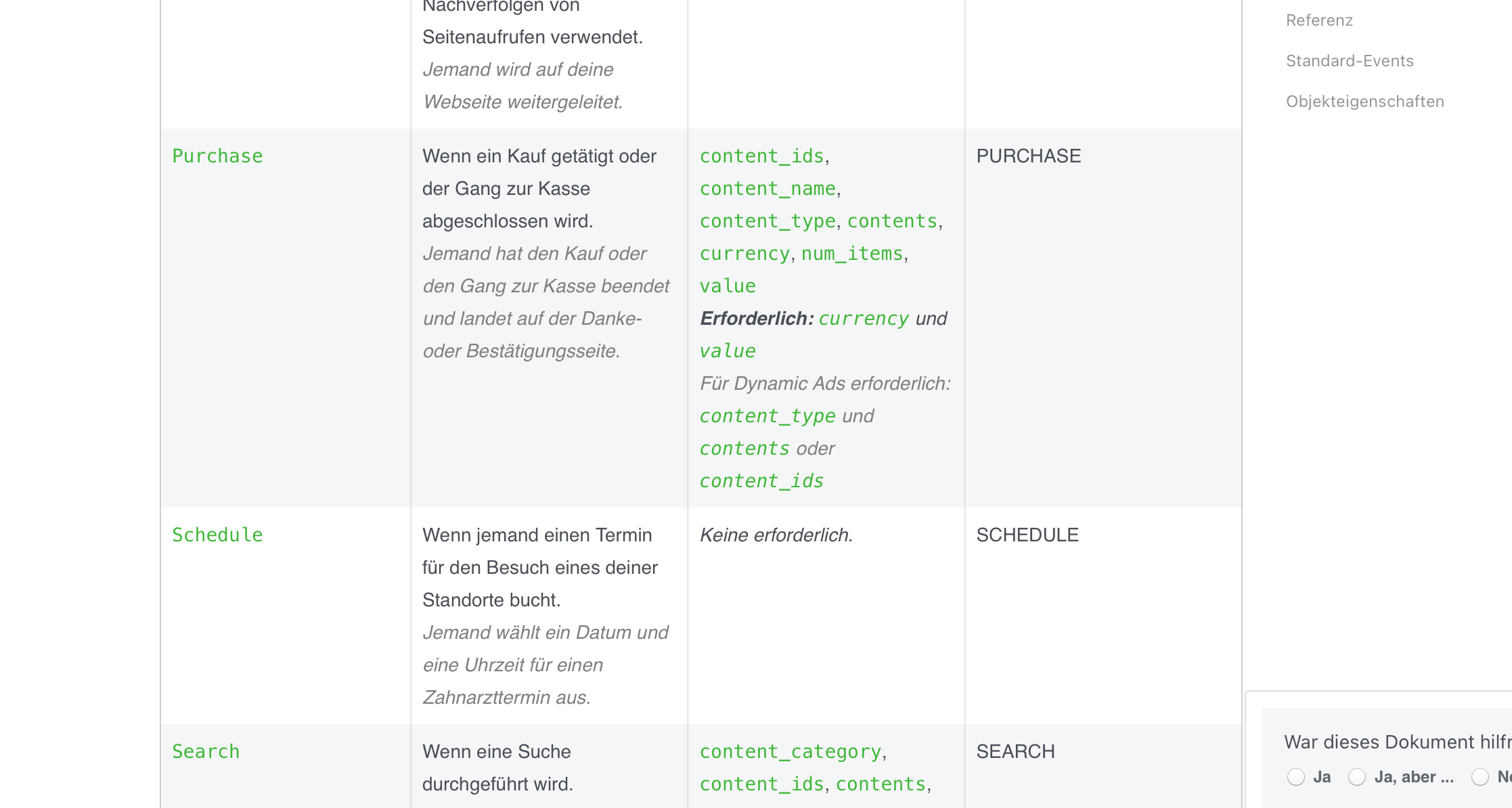Screen dimensions: 1512x808
Task: Click content_name property in Purchase row
Action: point(768,189)
